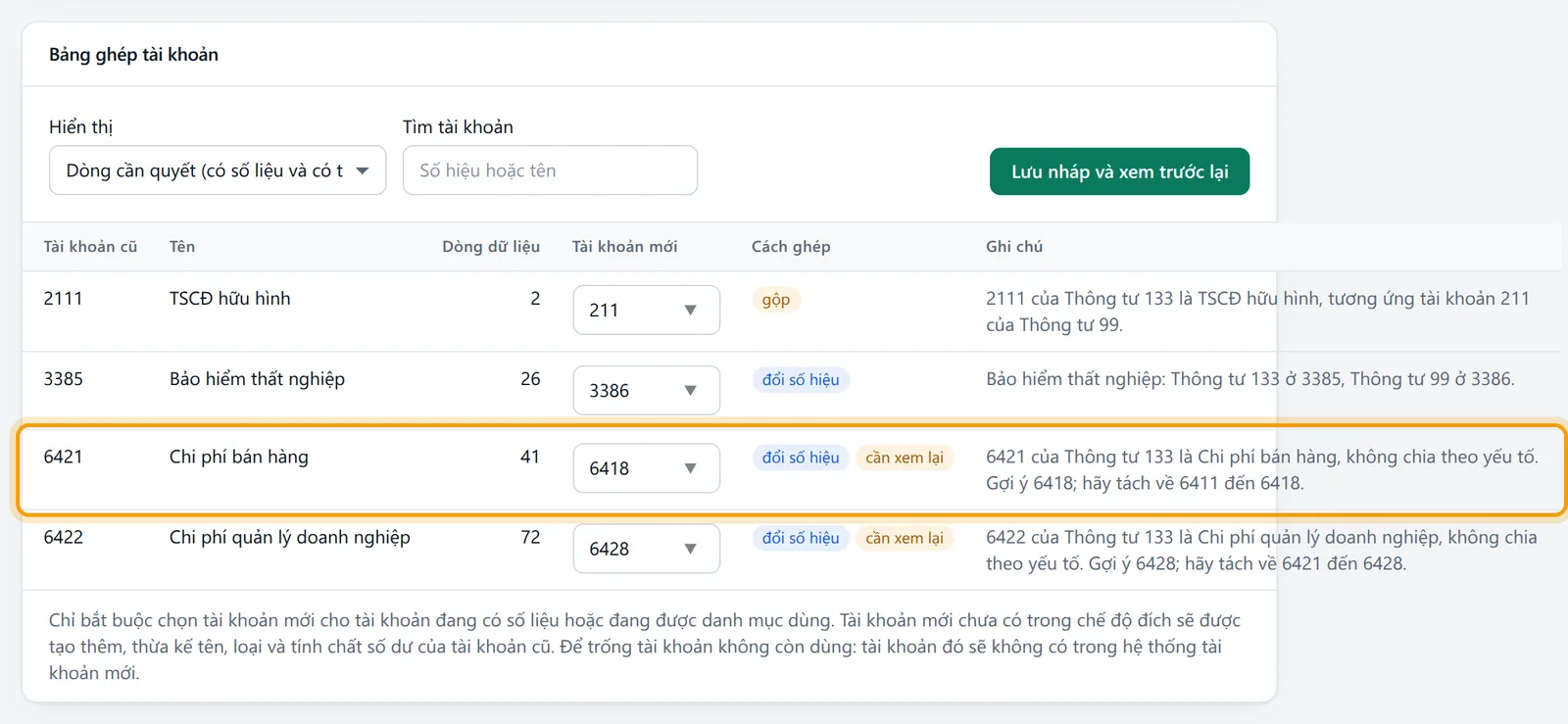Click the Tài khoản mới column header

coord(624,247)
